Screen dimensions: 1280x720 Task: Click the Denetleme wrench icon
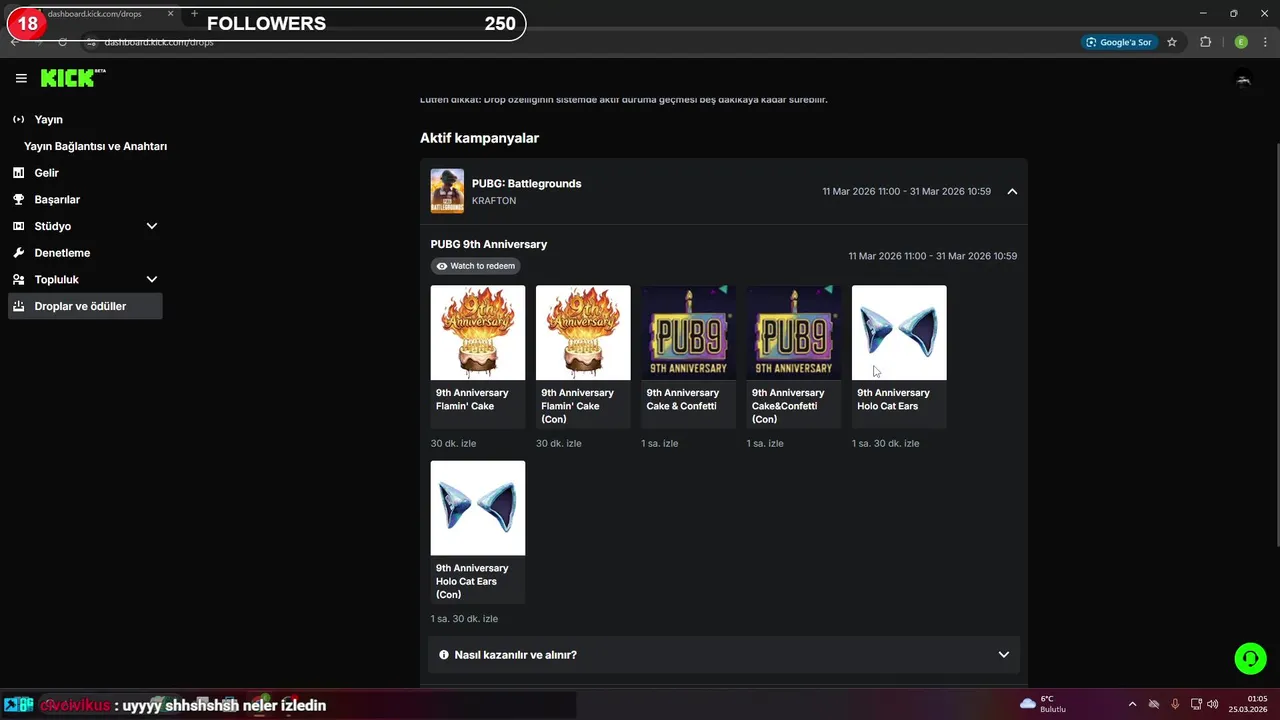click(x=18, y=253)
